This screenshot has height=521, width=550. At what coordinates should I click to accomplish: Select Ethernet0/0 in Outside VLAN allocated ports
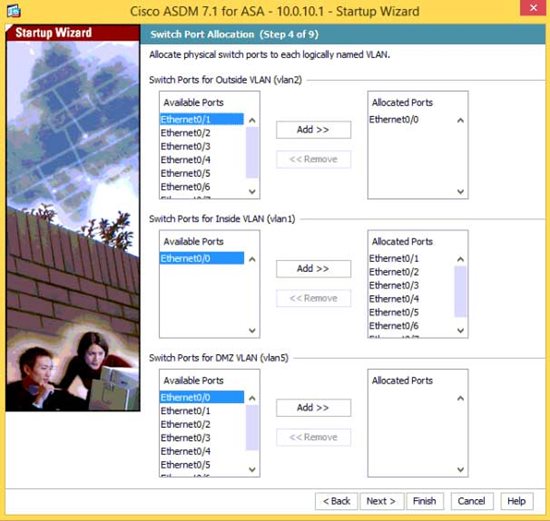410,120
